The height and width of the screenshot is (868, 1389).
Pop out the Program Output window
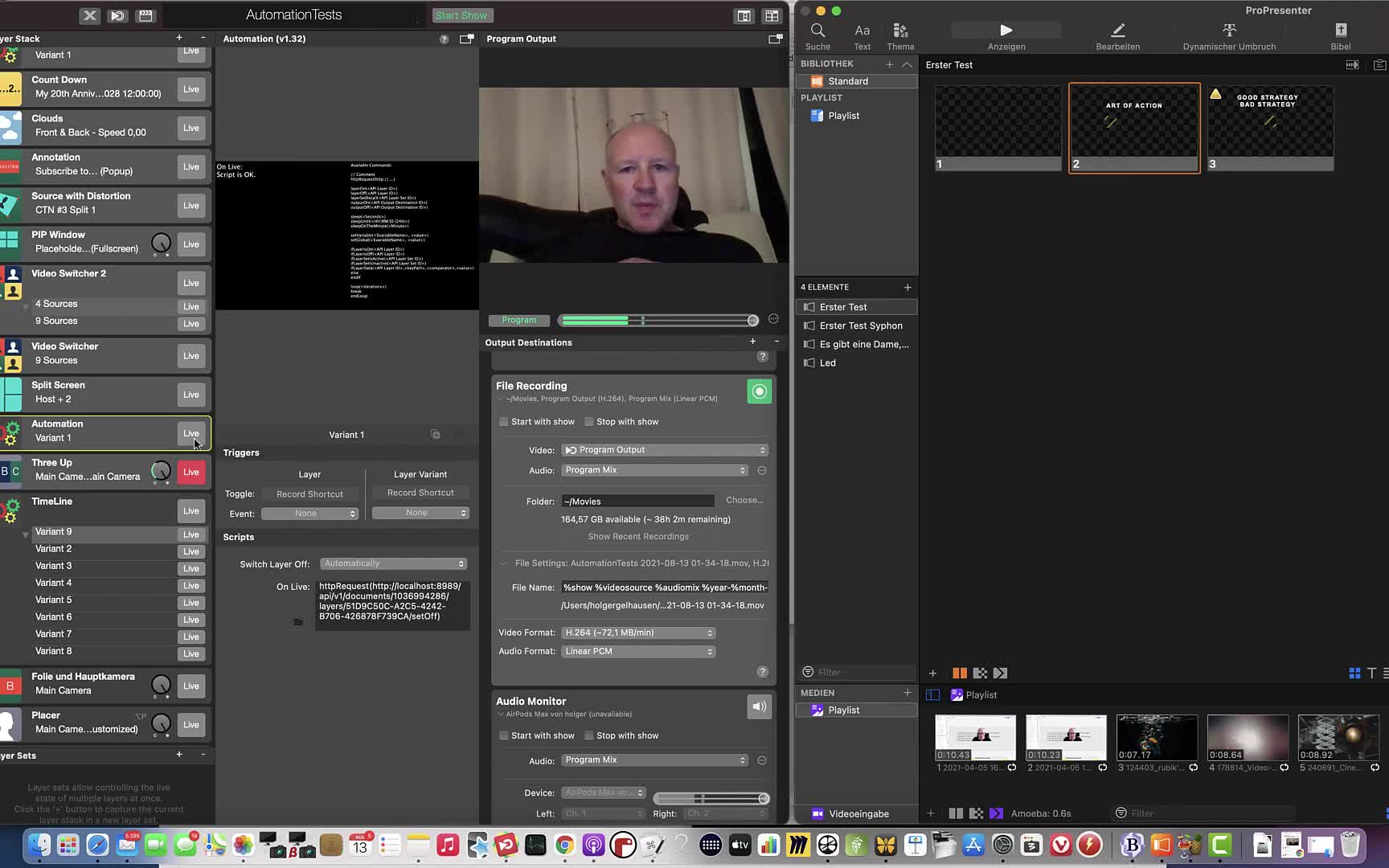pos(775,39)
